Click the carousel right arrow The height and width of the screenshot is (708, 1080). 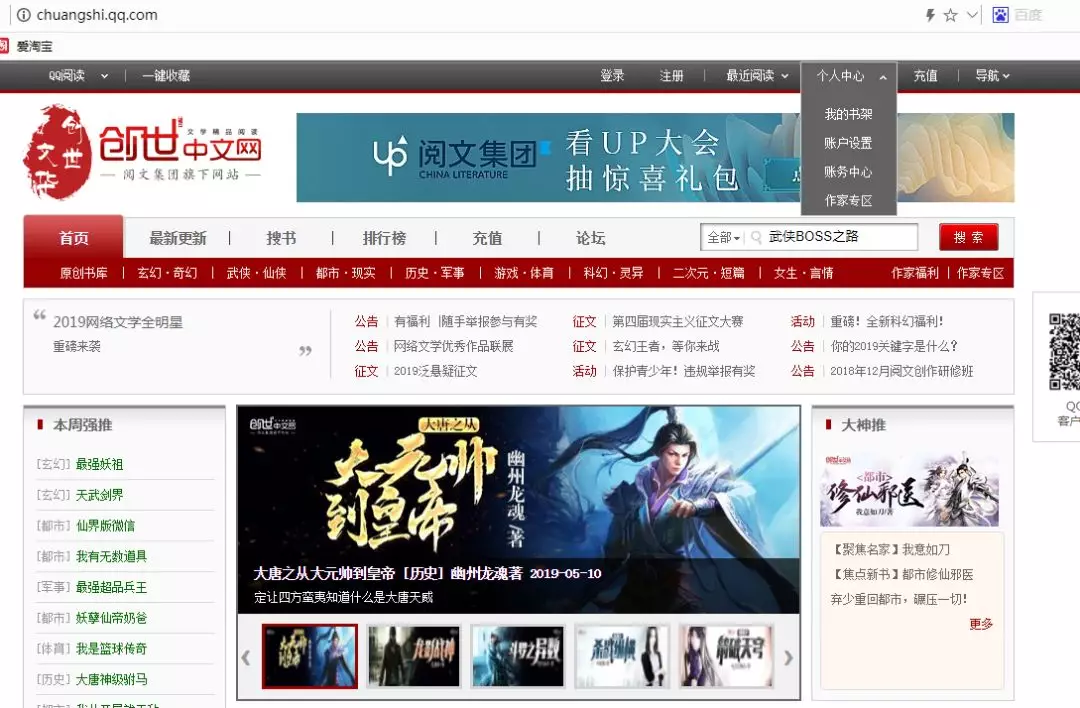[x=788, y=657]
